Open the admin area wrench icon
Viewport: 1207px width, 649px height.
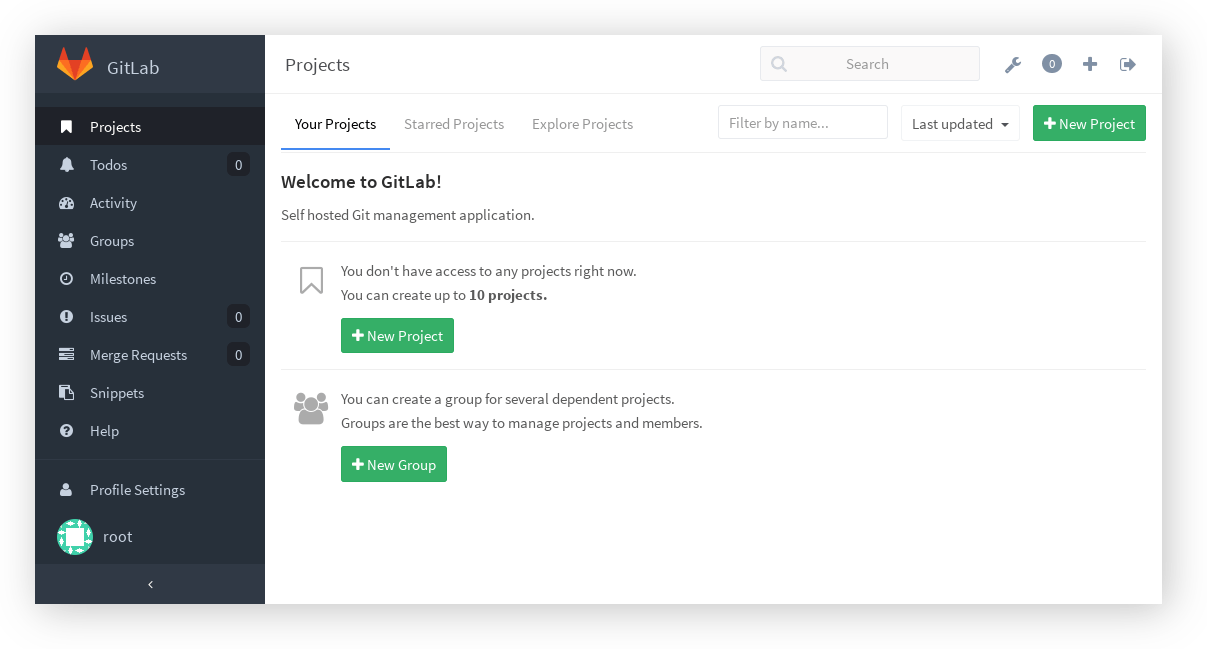pos(1012,65)
